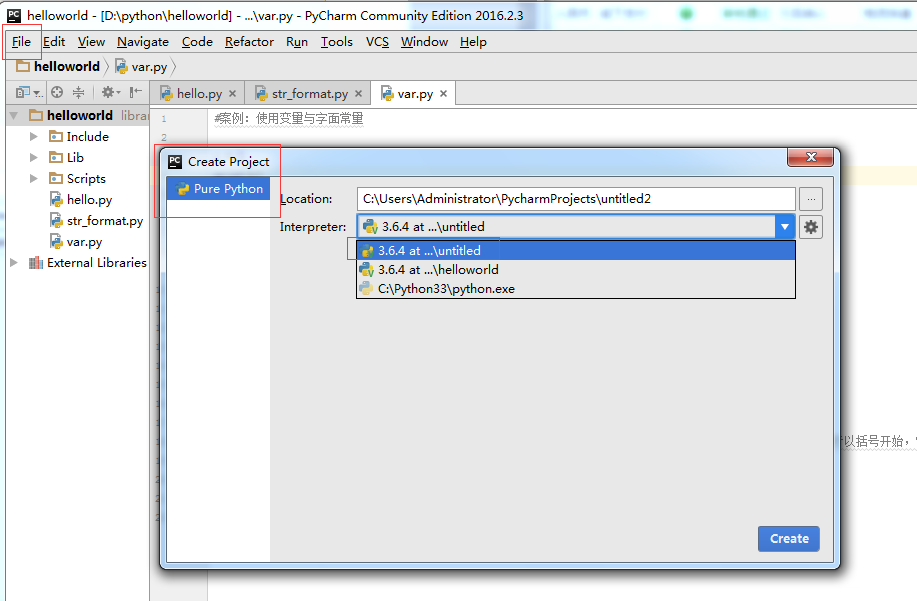Click the PyCharm icon in Create Project title

click(x=175, y=162)
